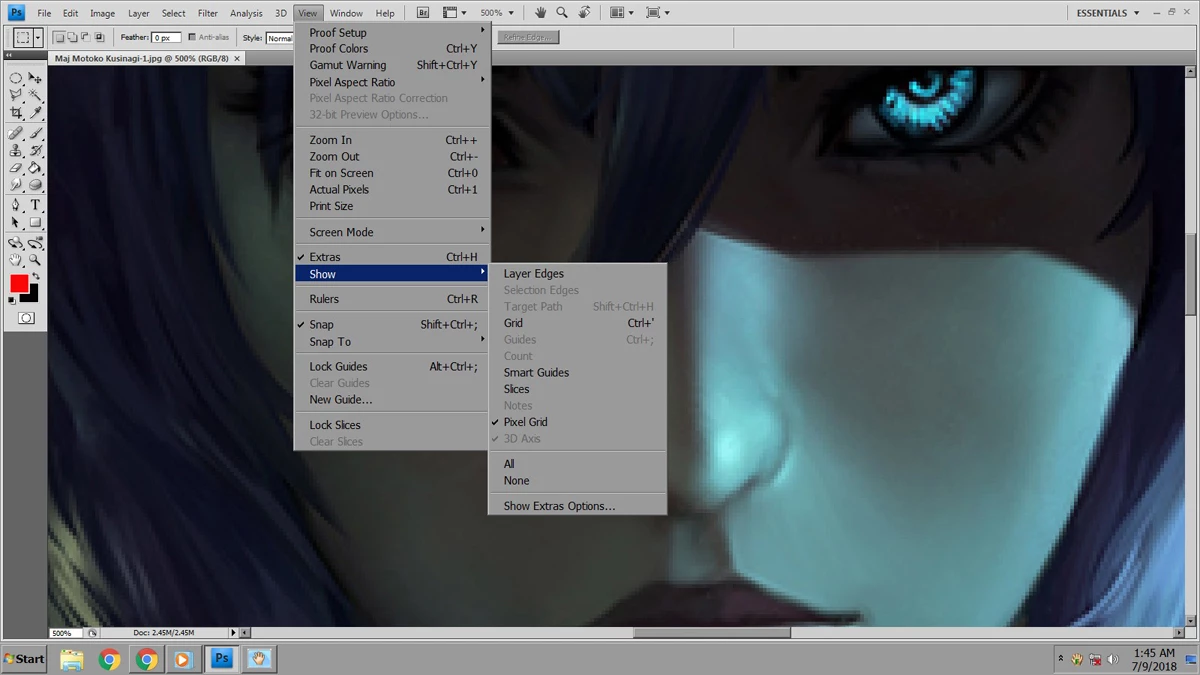
Task: Click the horizontal scrollbar thumb
Action: point(712,633)
